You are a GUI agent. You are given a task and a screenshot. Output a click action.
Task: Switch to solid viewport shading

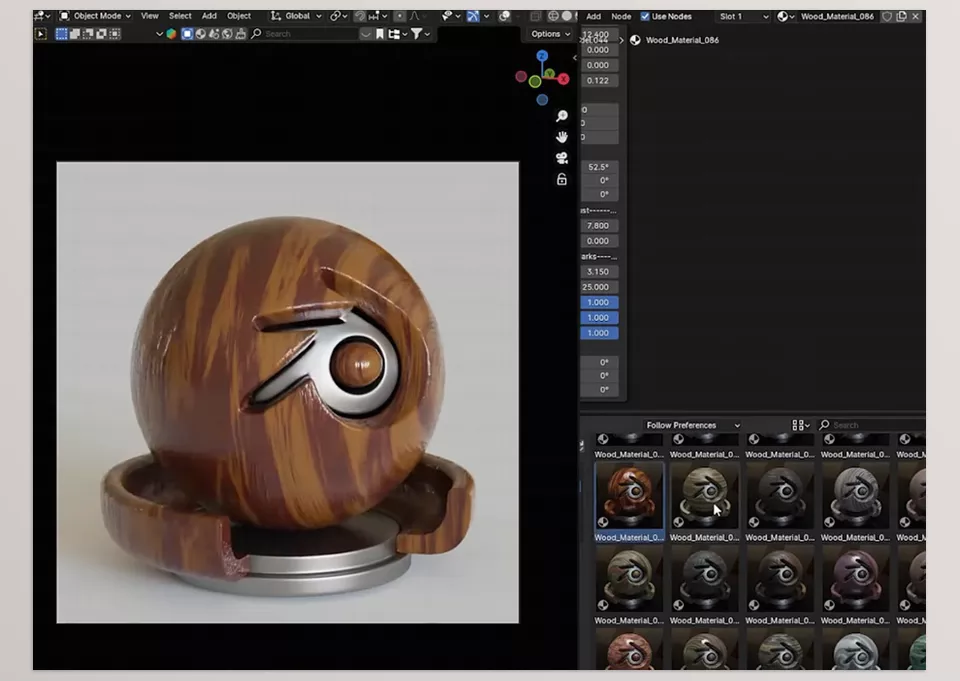567,16
